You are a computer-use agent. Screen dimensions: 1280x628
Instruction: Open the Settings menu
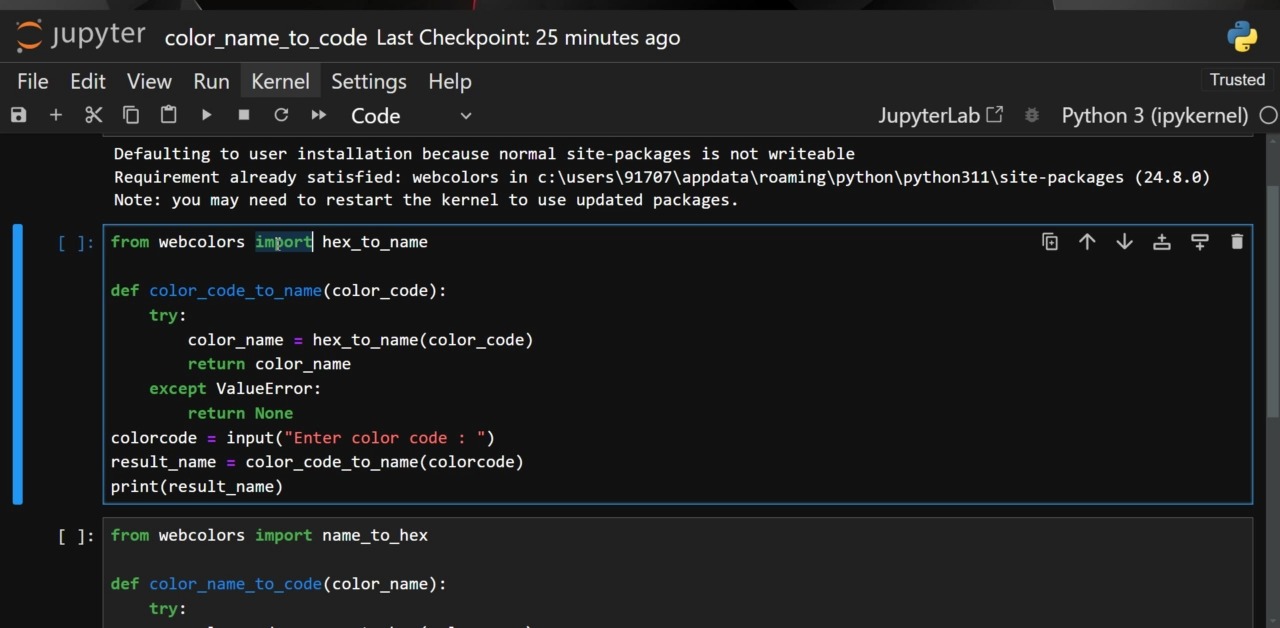[x=369, y=81]
